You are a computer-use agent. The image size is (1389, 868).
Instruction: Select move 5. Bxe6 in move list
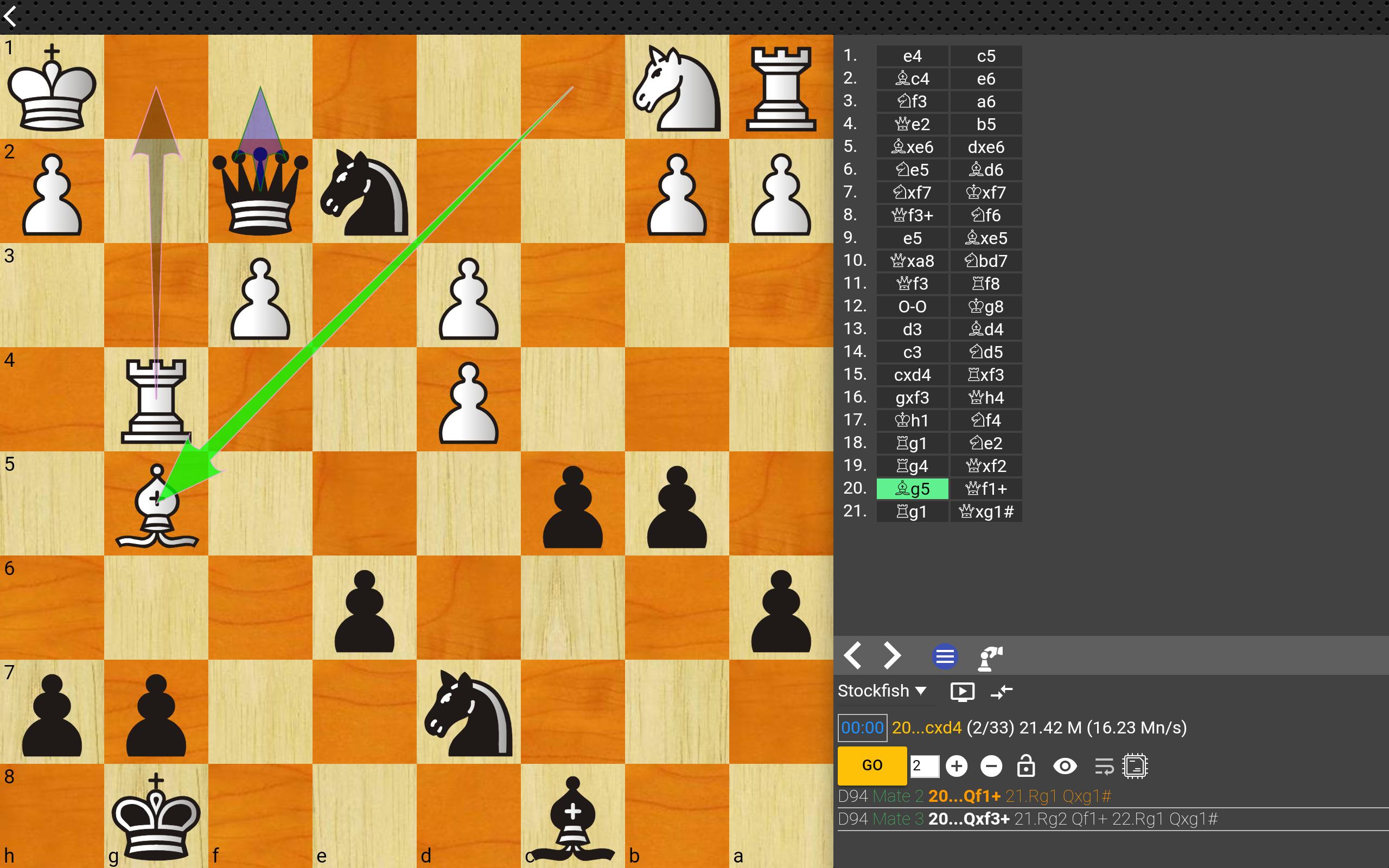[x=912, y=147]
